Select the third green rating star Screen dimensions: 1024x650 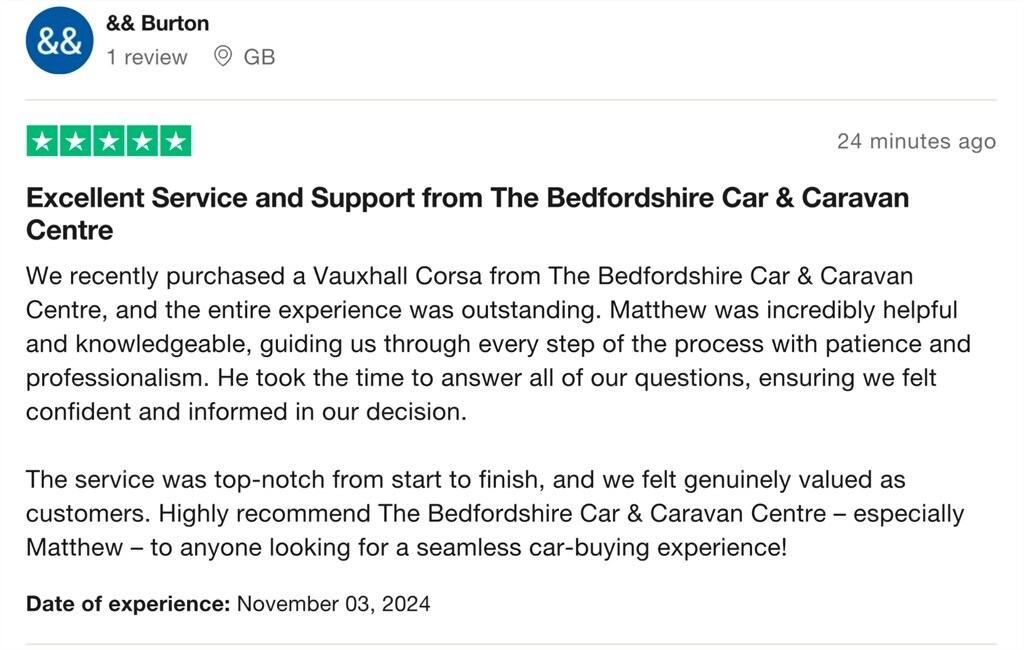(108, 141)
